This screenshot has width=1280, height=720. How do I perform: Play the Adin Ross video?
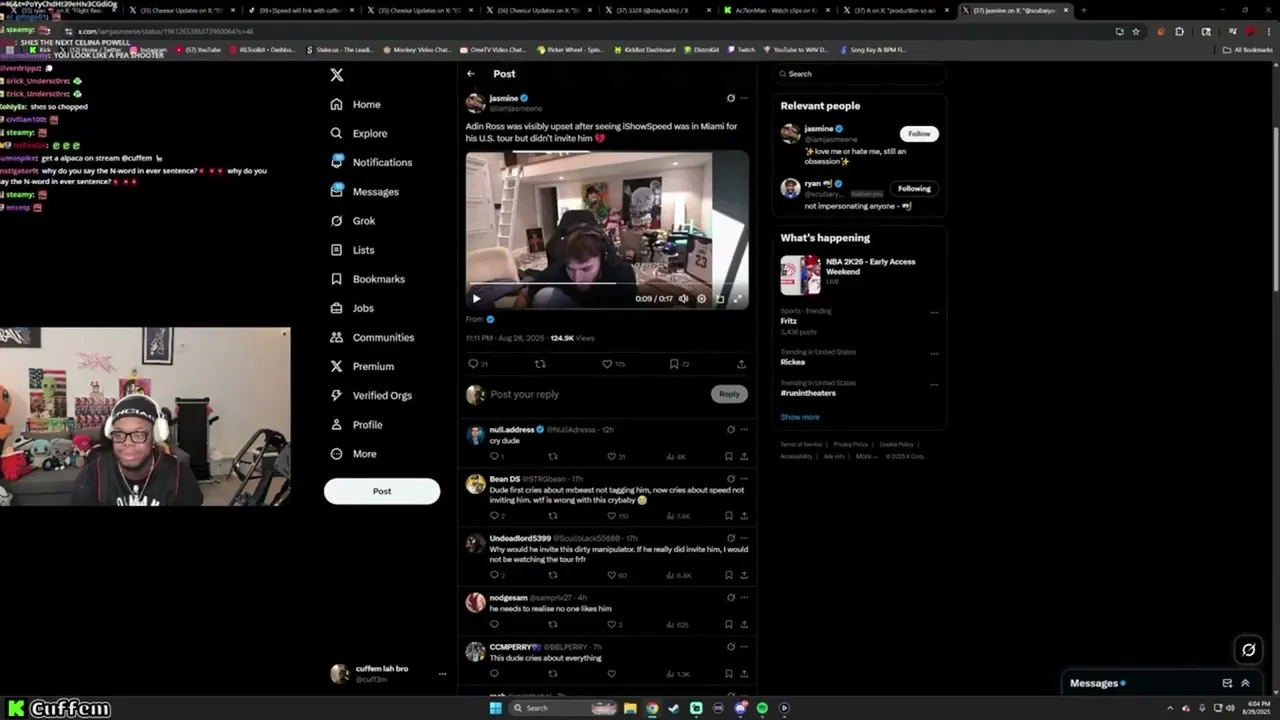(x=476, y=298)
